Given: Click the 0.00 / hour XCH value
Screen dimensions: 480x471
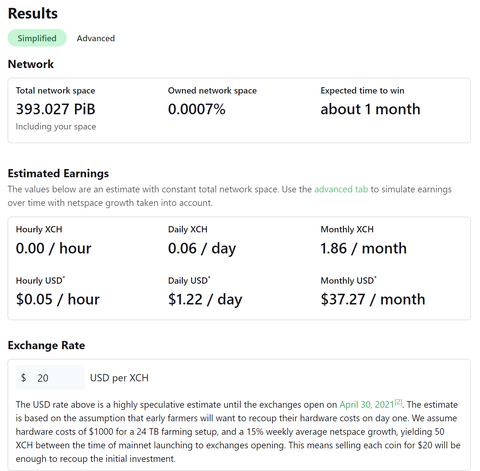Looking at the screenshot, I should tap(53, 248).
